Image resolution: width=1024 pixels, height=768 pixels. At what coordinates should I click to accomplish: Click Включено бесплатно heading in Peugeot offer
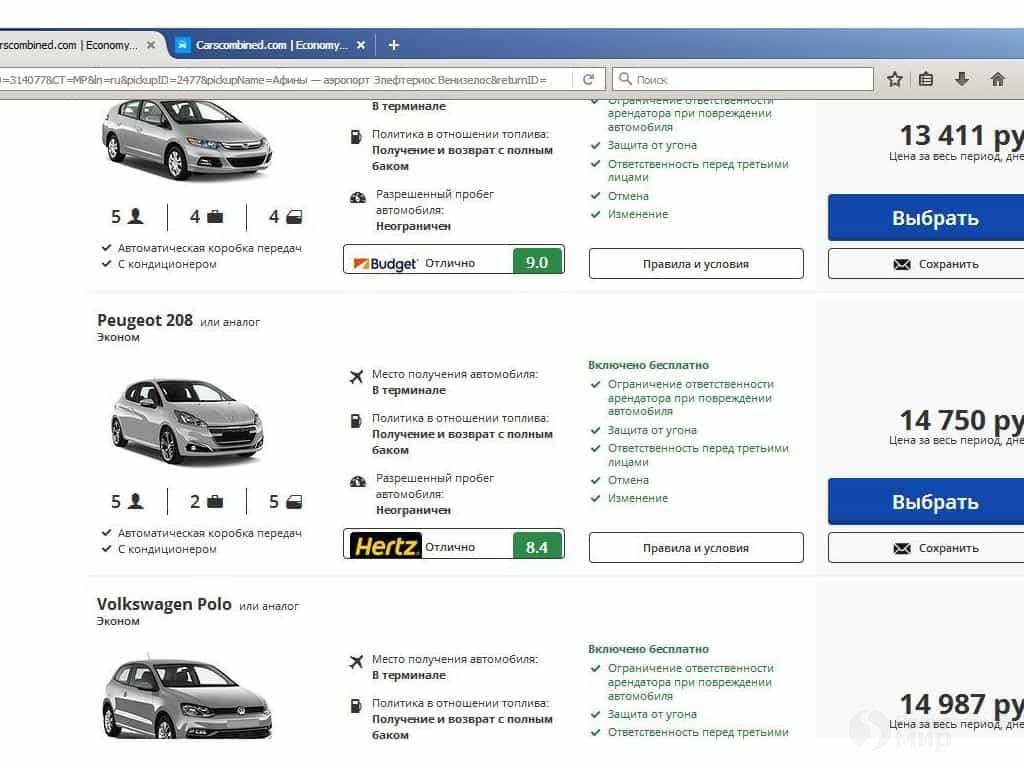tap(648, 365)
